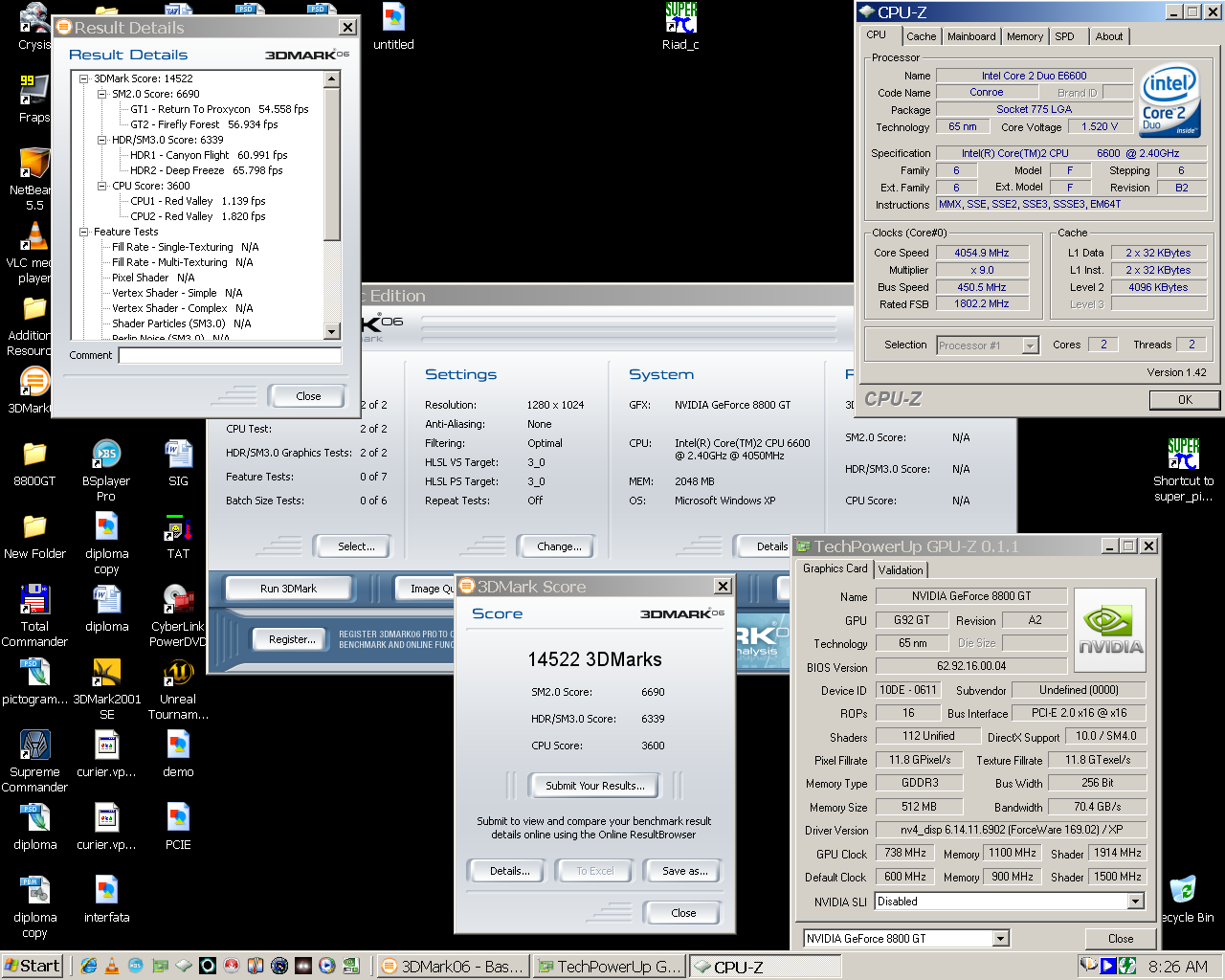Open the PCIE file on desktop
The height and width of the screenshot is (980, 1225).
(x=178, y=826)
